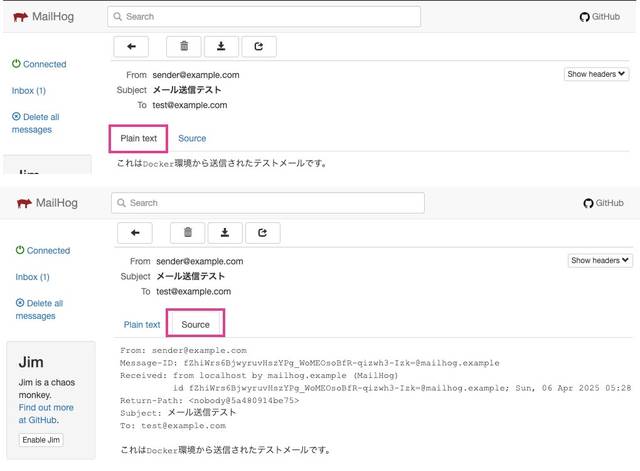This screenshot has width=640, height=471.
Task: Open Show headers dropdown in upper message view
Action: (596, 74)
